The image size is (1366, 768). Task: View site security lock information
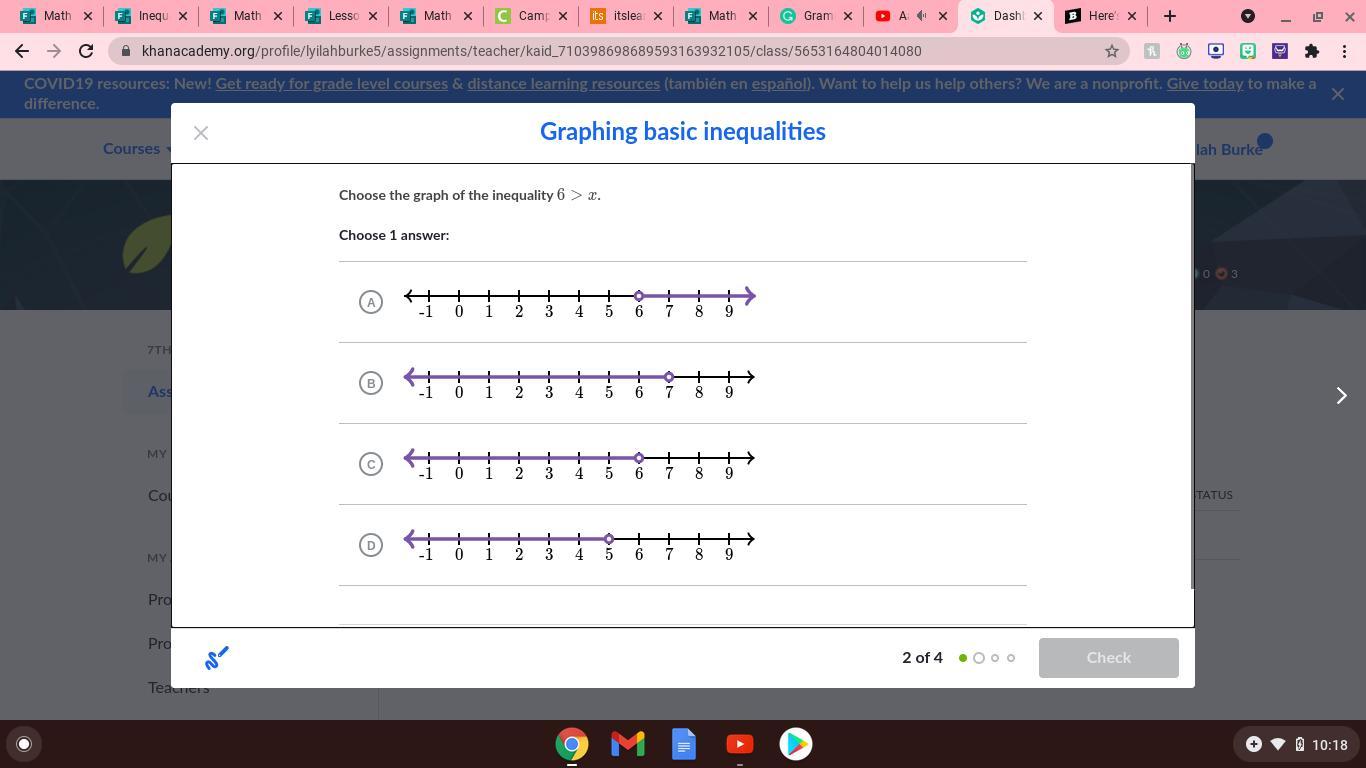[125, 51]
